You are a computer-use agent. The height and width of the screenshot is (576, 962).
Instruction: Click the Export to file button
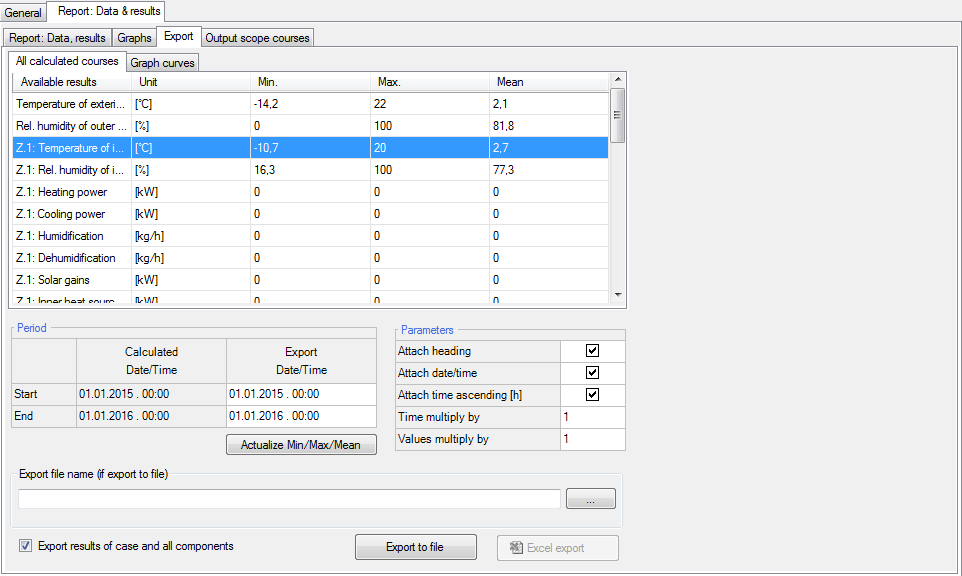415,547
